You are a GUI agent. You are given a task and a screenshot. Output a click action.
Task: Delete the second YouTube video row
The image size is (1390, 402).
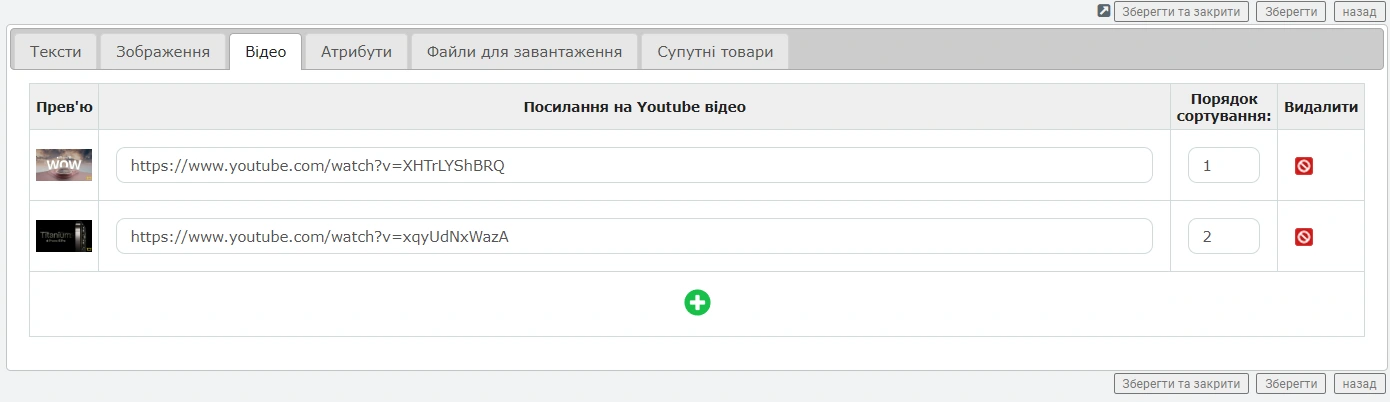point(1304,237)
